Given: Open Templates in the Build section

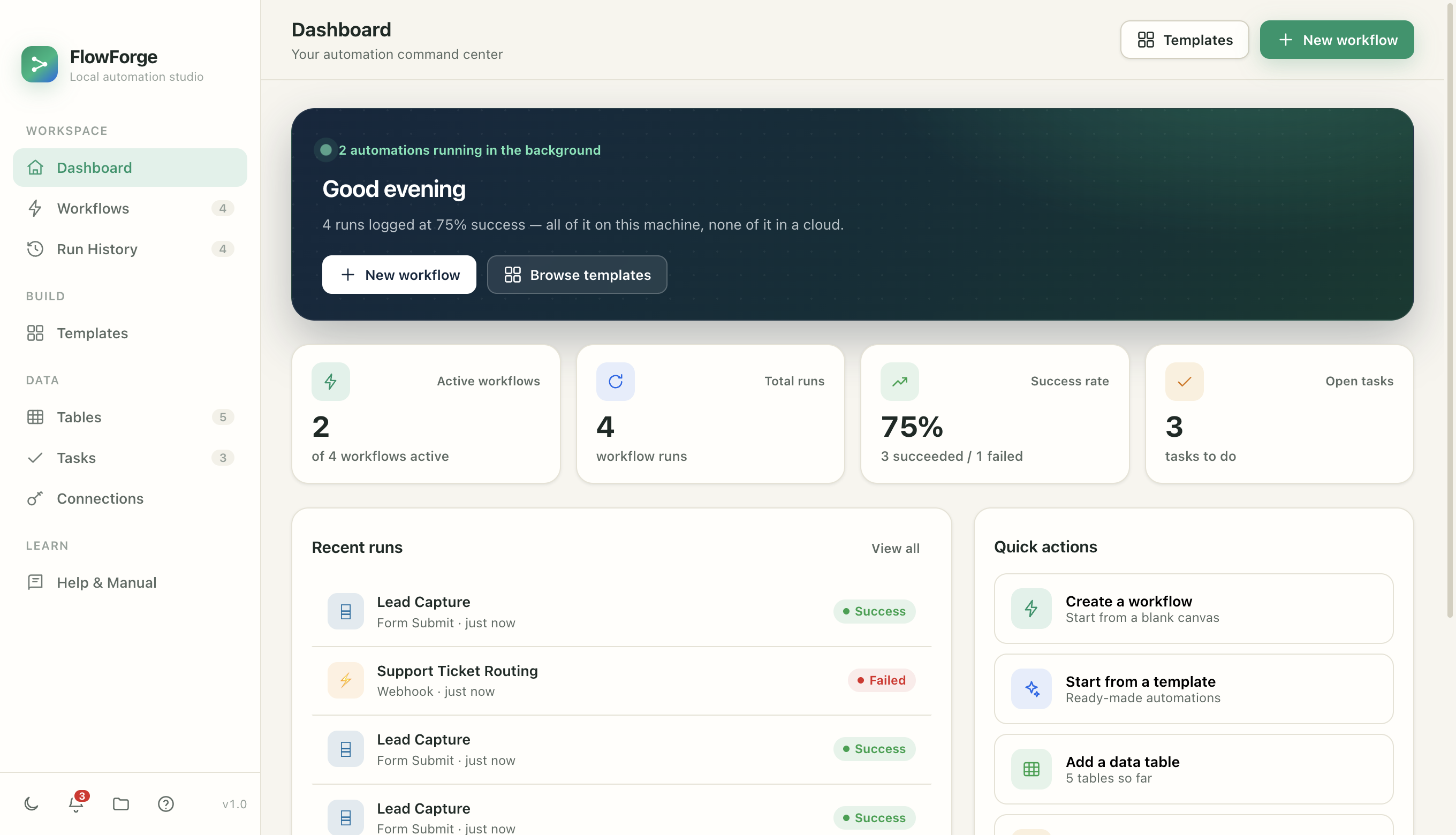Looking at the screenshot, I should pos(130,333).
